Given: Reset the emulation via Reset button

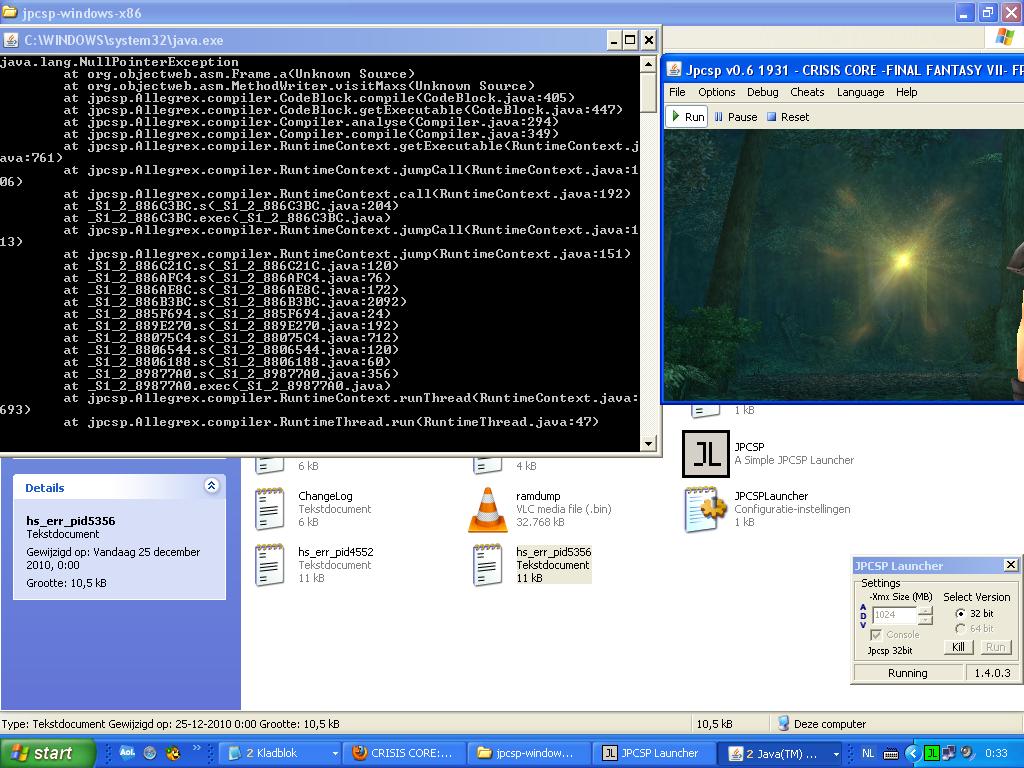Looking at the screenshot, I should coord(787,117).
